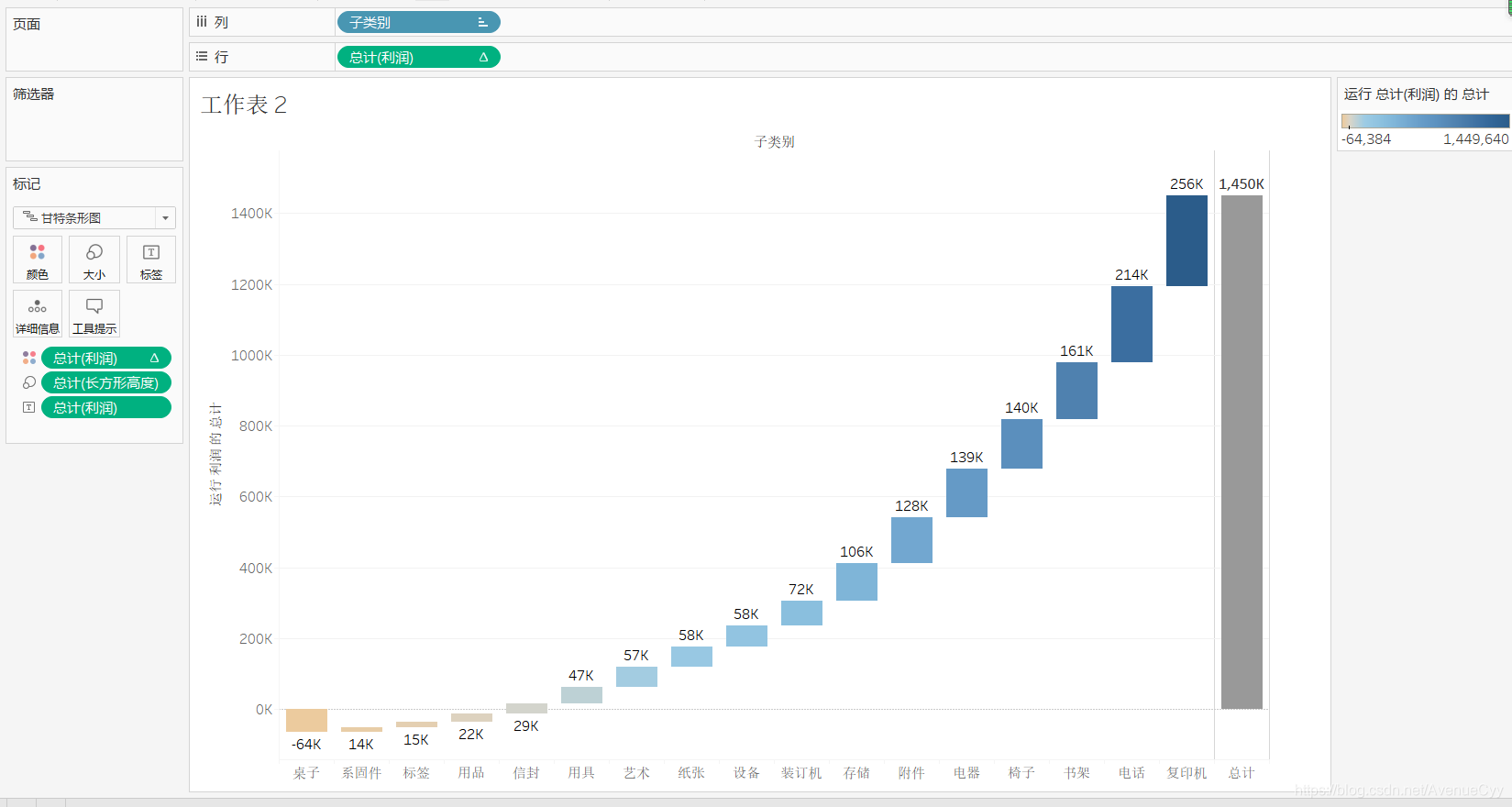Click the 系固件 category axis label
1512x807 pixels.
point(361,772)
